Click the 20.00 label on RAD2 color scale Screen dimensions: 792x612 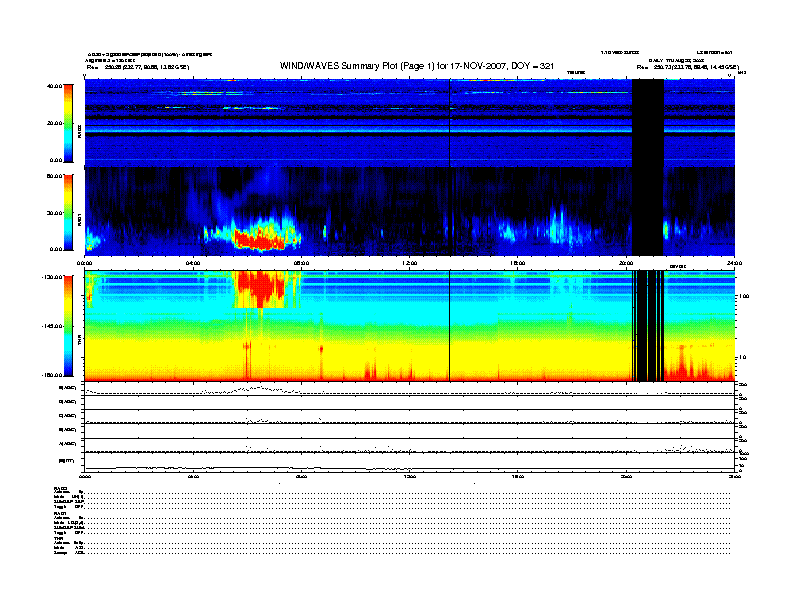[55, 123]
